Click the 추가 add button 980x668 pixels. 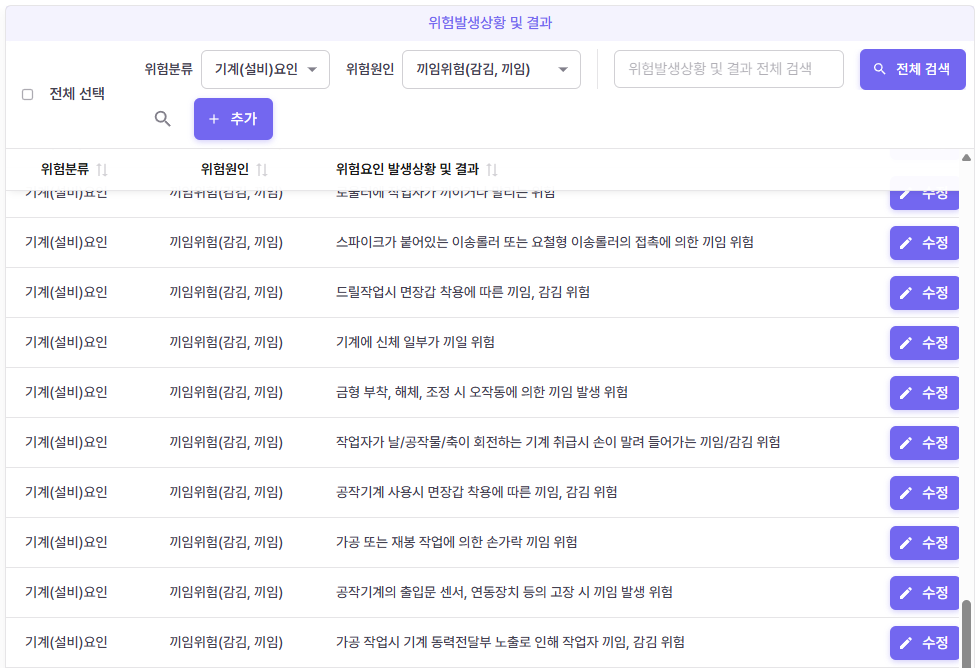coord(233,119)
